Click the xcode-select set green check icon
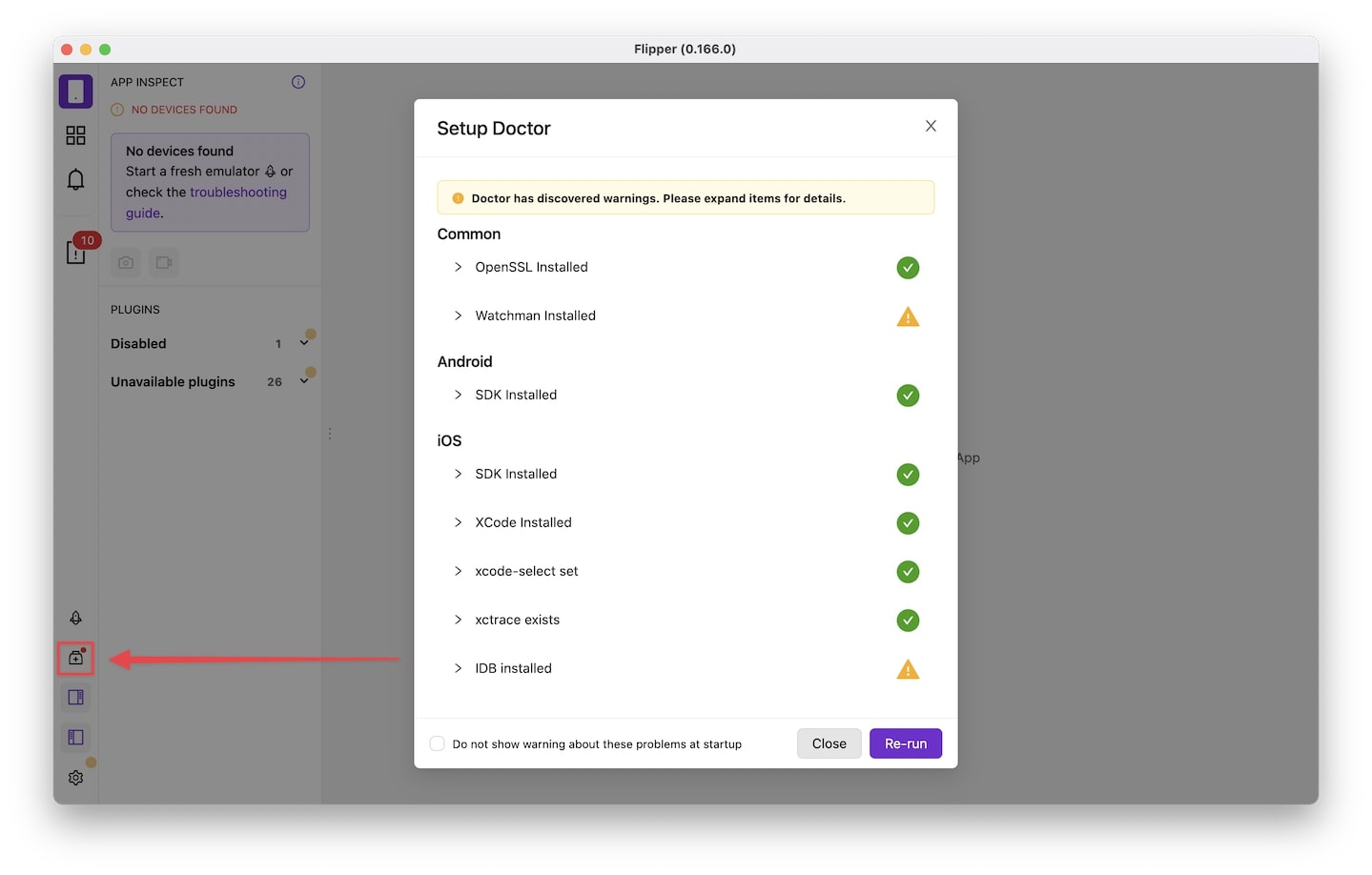The height and width of the screenshot is (875, 1372). pos(908,572)
